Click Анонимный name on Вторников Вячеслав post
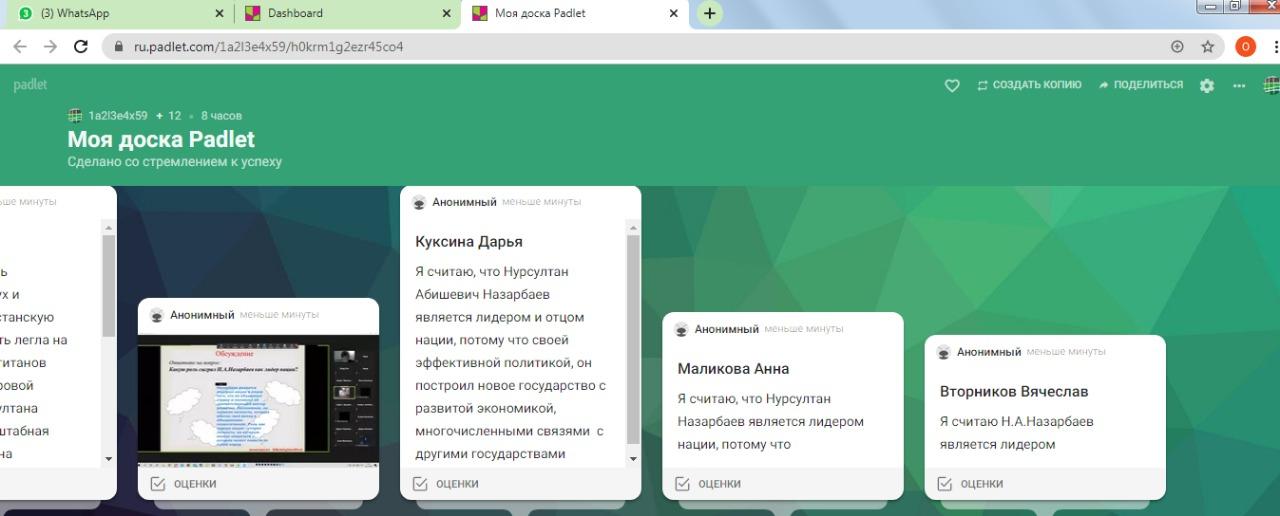 pyautogui.click(x=989, y=352)
